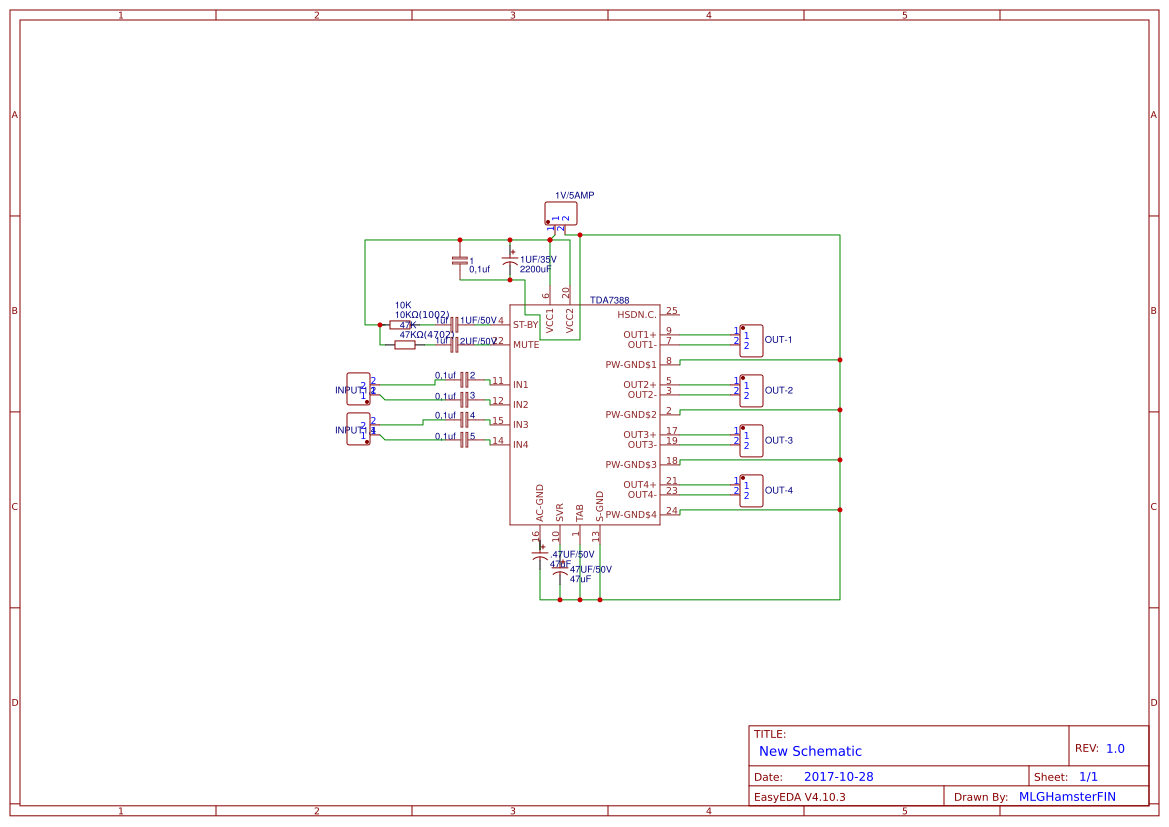Click the New Schematic title text
This screenshot has width=1169, height=827.
[810, 751]
